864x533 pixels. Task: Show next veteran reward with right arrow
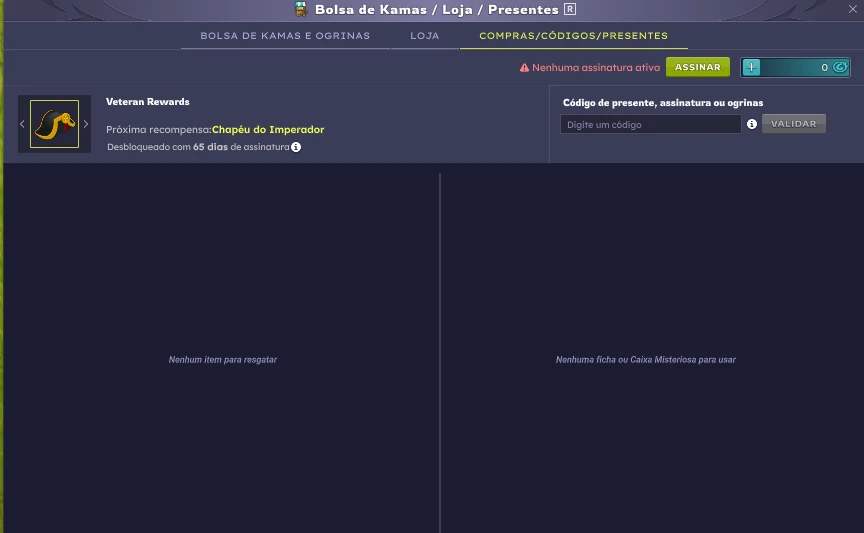coord(86,124)
